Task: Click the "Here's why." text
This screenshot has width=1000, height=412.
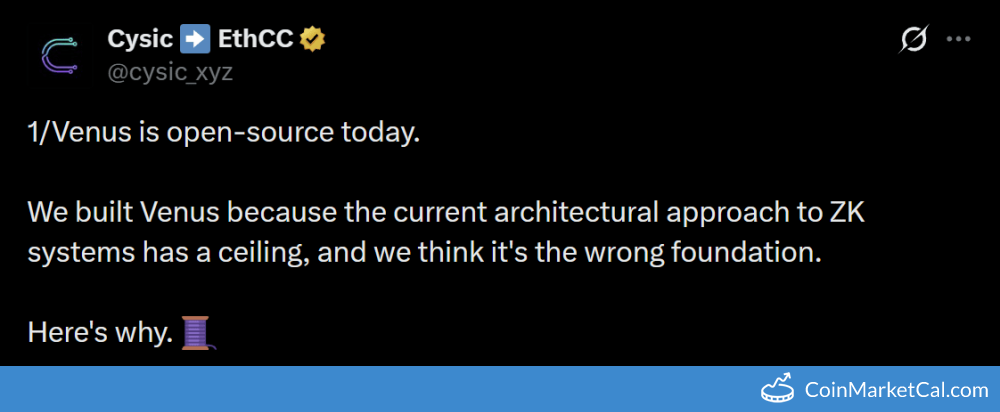Action: pos(100,332)
